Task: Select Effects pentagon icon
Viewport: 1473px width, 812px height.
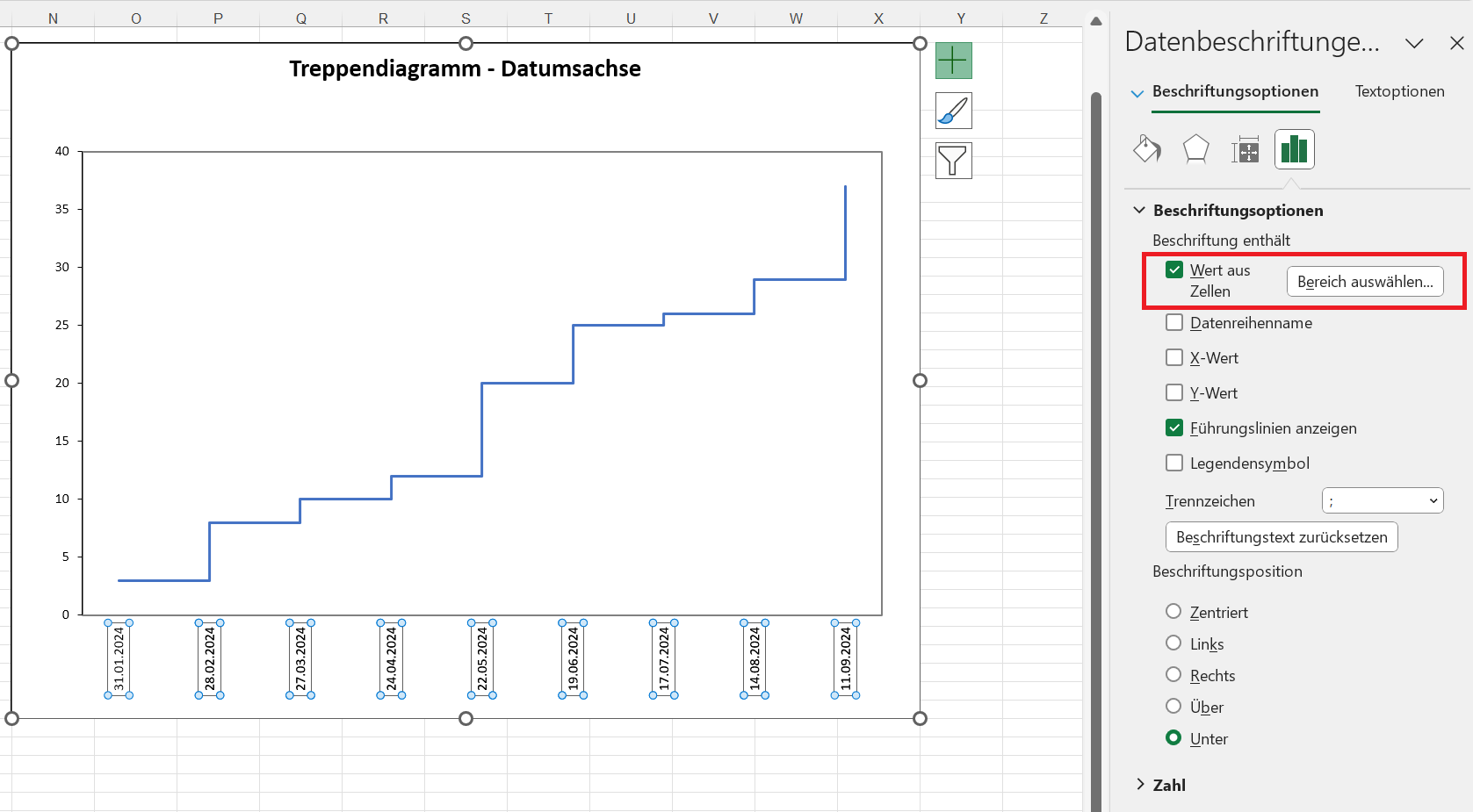Action: (x=1195, y=149)
